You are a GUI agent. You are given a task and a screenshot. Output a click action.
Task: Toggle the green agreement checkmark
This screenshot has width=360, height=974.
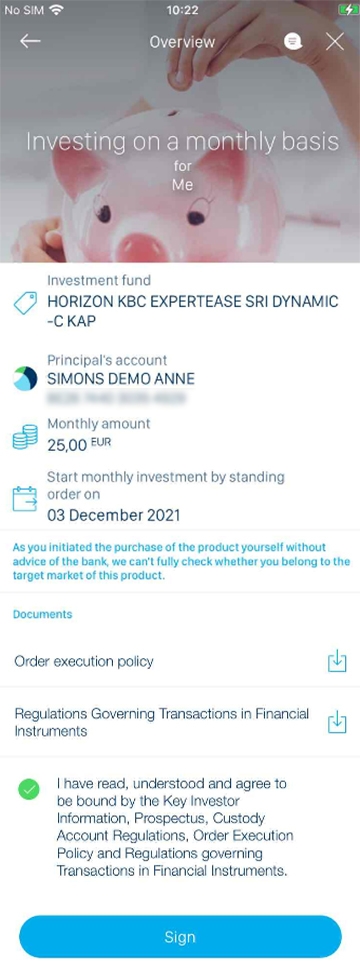29,789
